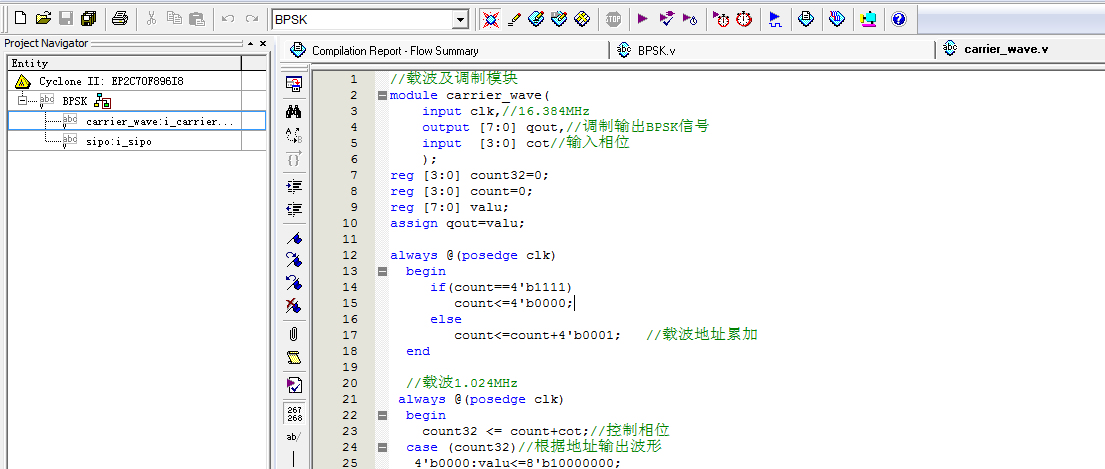Select the sipo:i_sipo entity
Screen dimensions: 1105x469
(118, 141)
